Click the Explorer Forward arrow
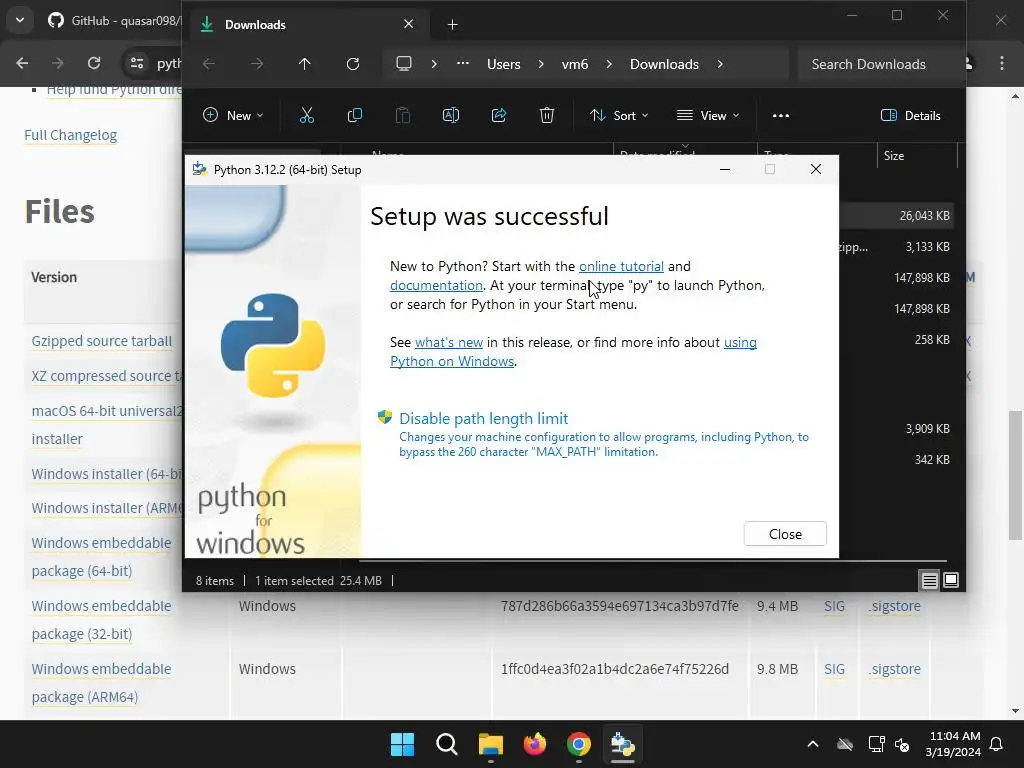This screenshot has width=1024, height=768. pos(257,64)
